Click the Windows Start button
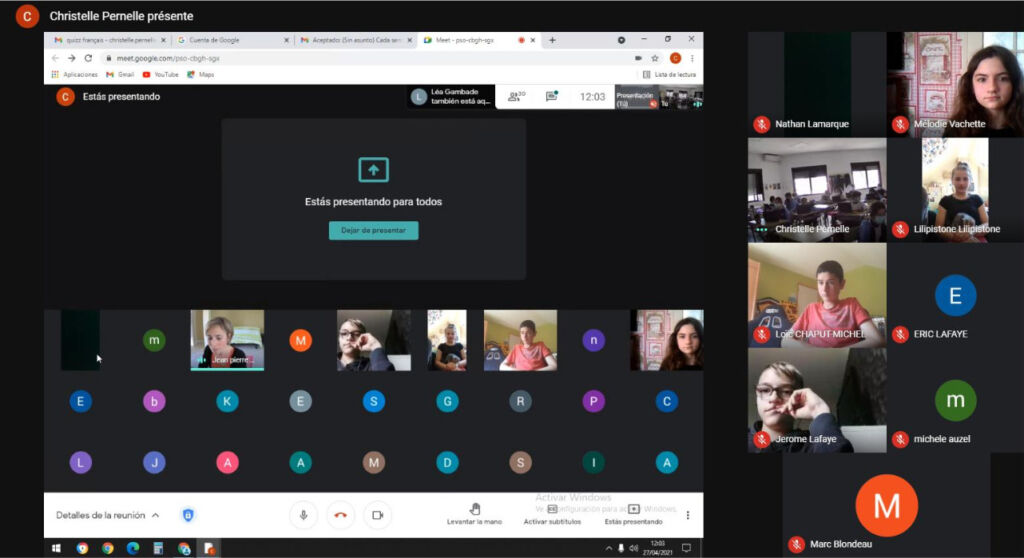 (x=56, y=548)
